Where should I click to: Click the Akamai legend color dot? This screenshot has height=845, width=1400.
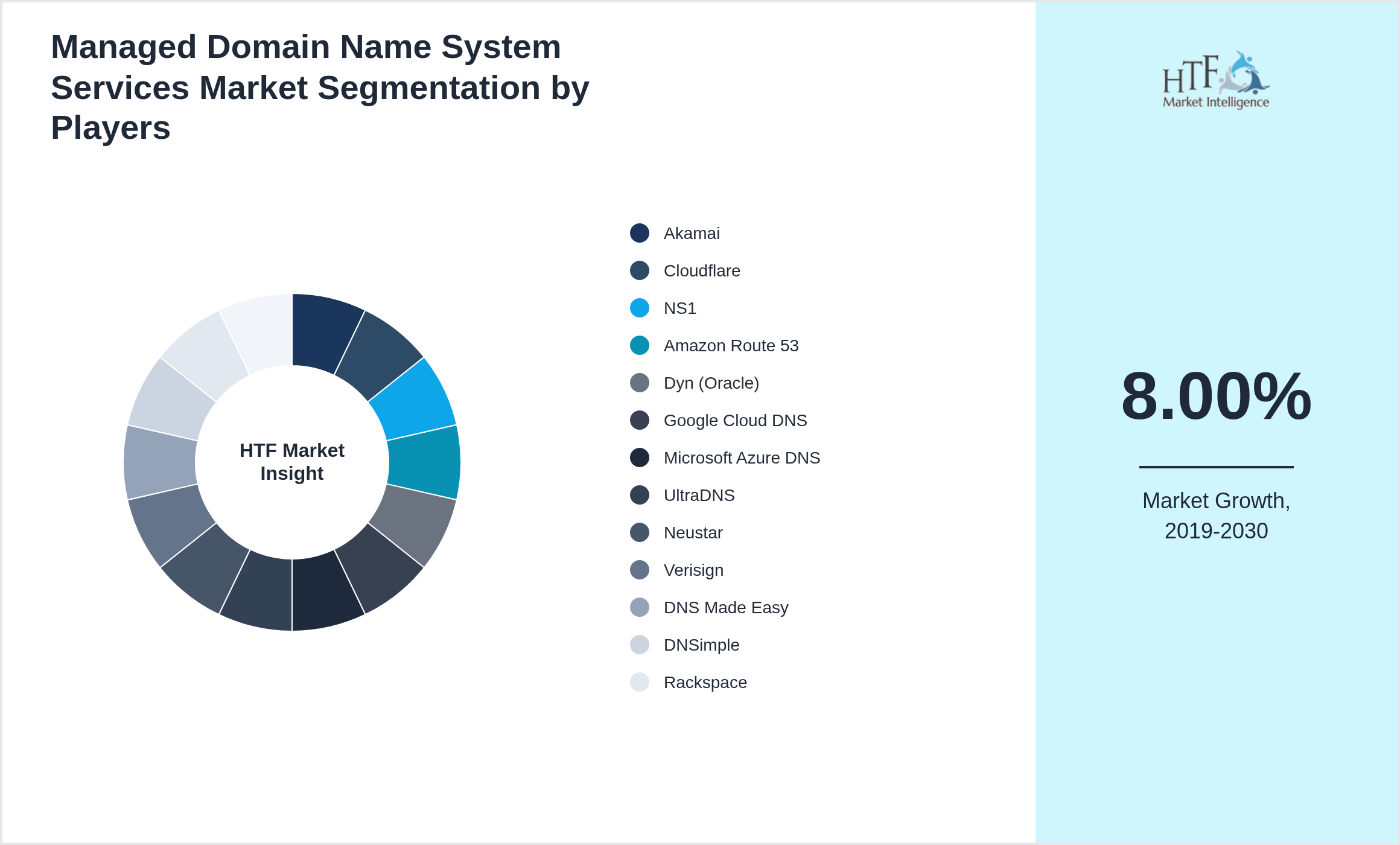click(x=638, y=234)
